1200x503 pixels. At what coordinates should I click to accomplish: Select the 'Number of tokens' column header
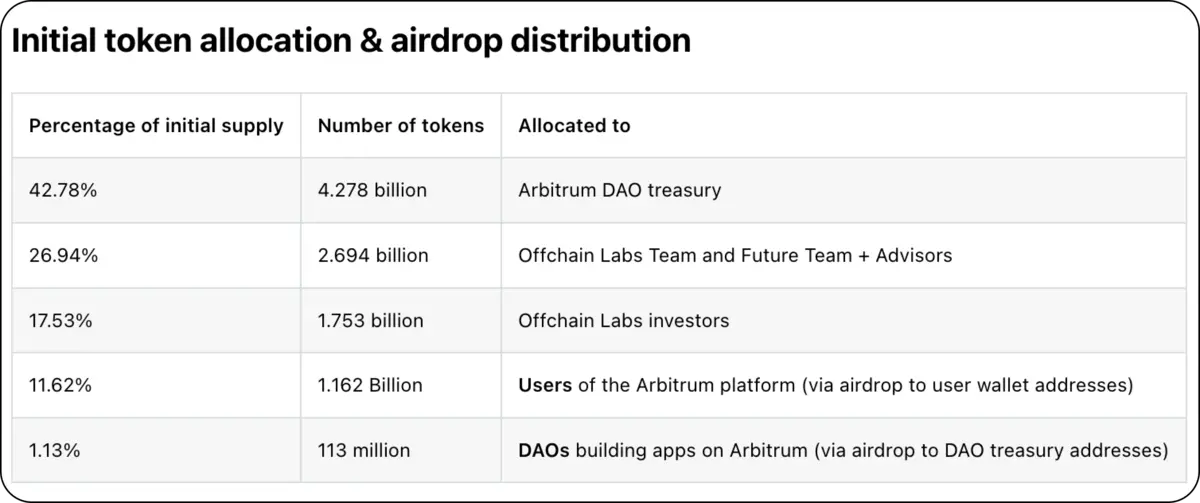coord(400,126)
